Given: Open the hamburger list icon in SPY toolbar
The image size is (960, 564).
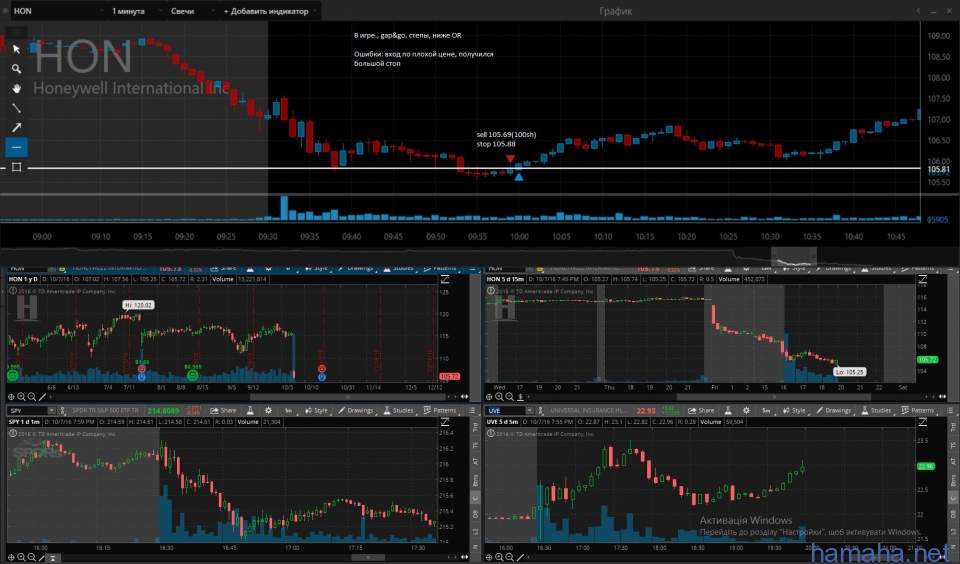Looking at the screenshot, I should [x=472, y=410].
